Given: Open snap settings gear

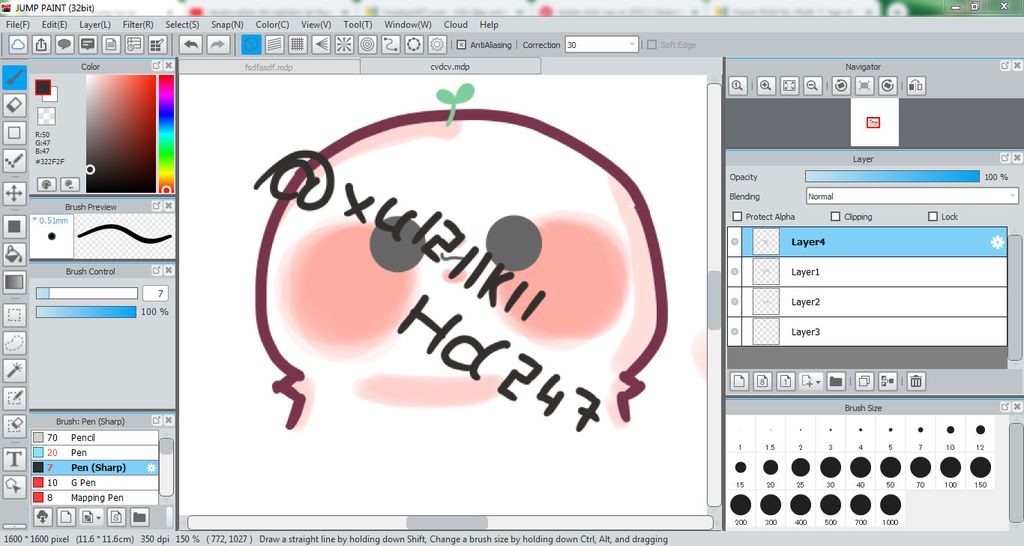Looking at the screenshot, I should tap(437, 44).
